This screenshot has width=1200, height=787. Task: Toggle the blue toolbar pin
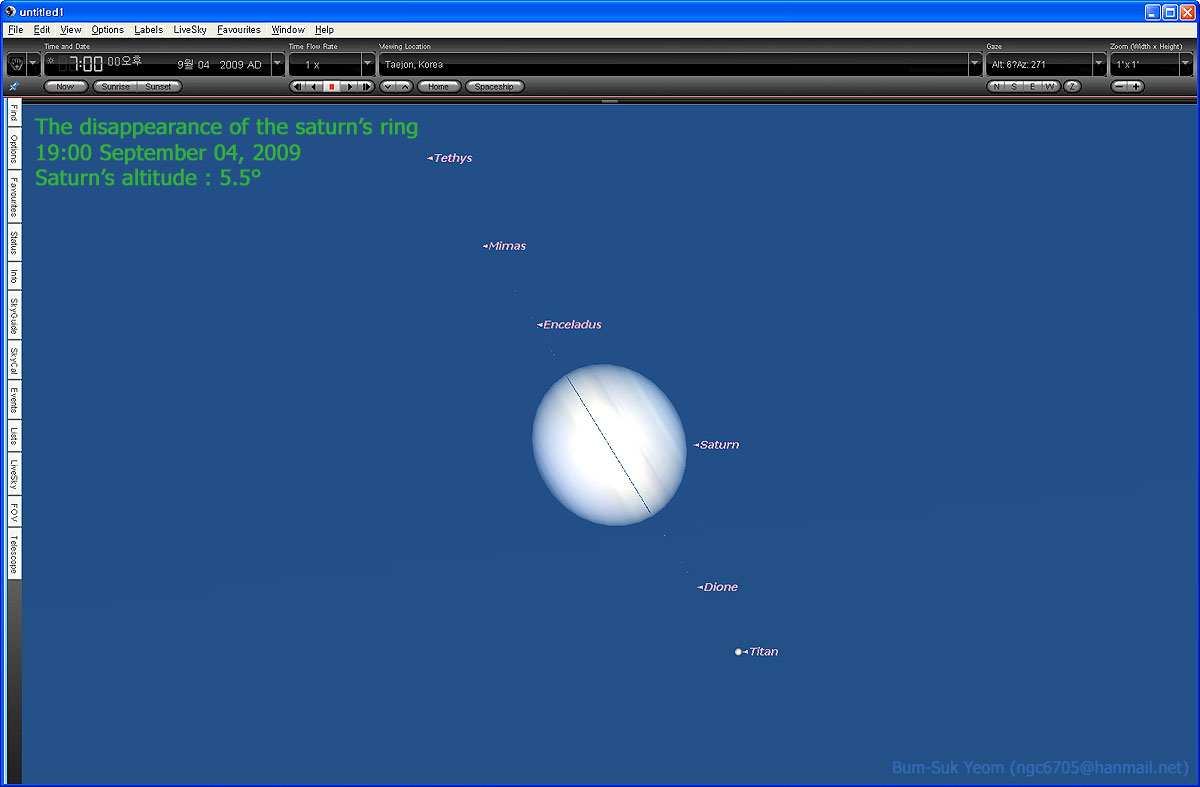(x=13, y=87)
